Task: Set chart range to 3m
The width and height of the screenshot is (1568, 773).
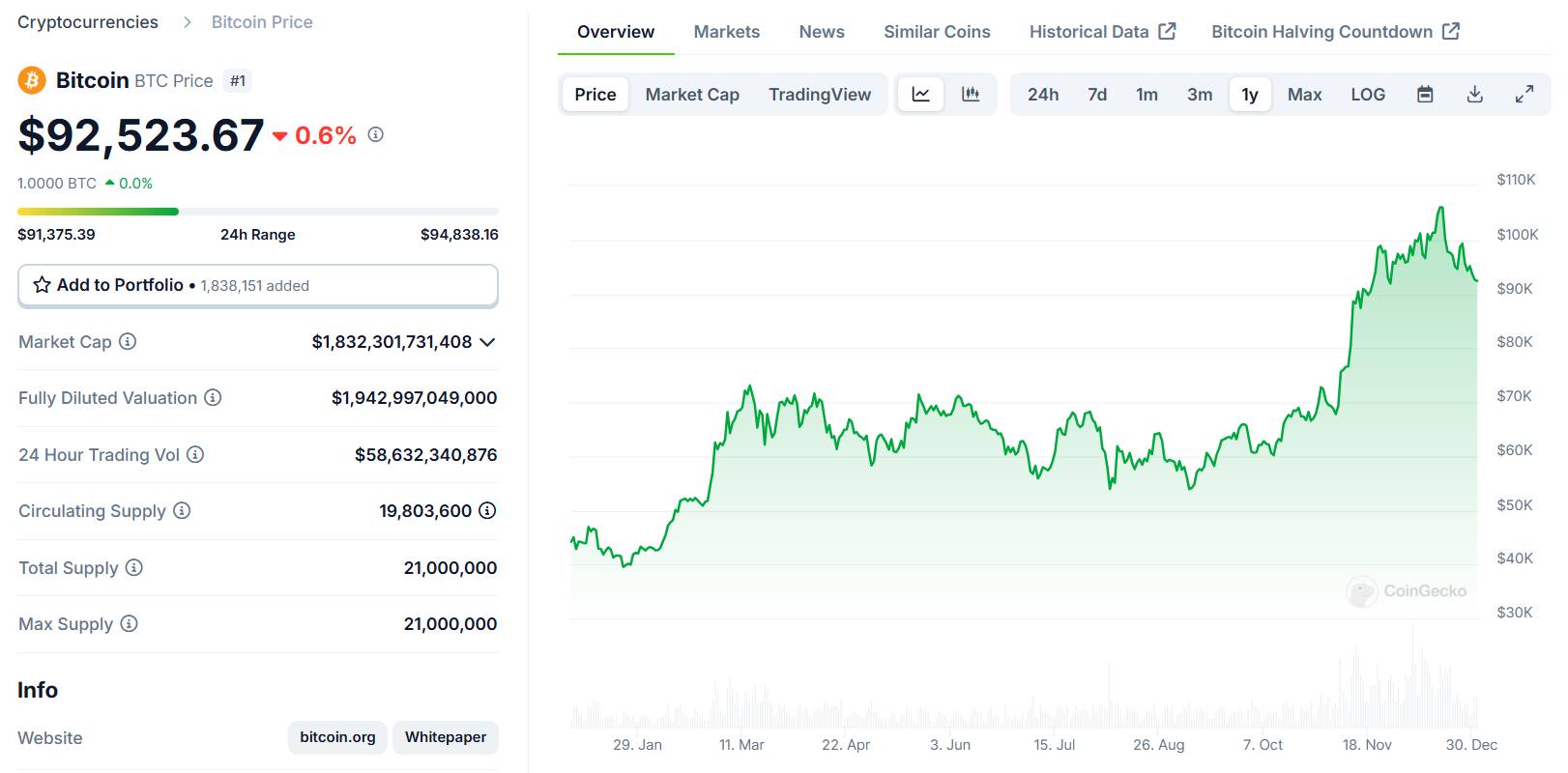Action: coord(1200,95)
